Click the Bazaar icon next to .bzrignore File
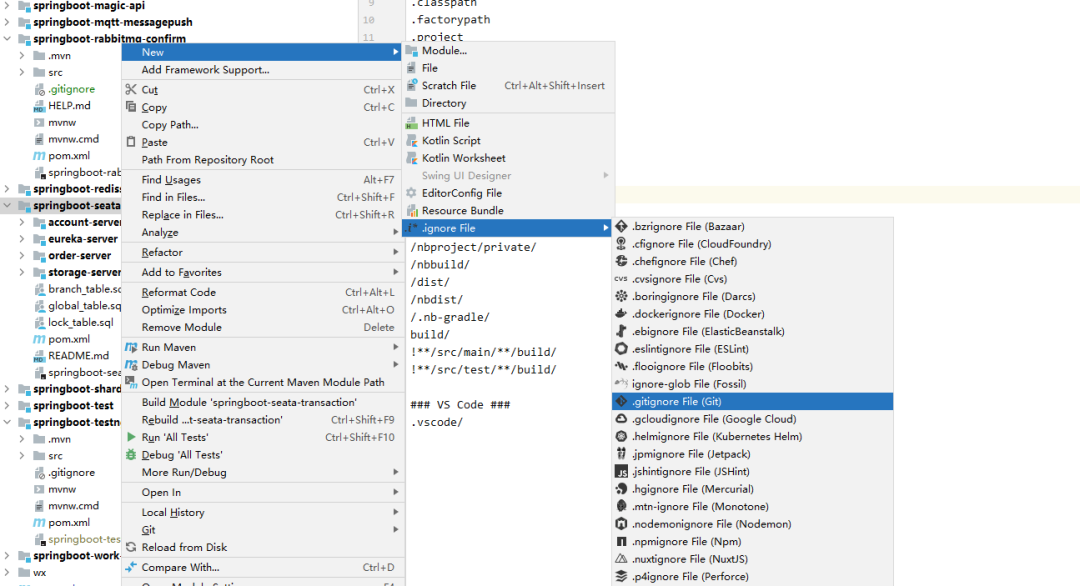1080x586 pixels. [621, 227]
